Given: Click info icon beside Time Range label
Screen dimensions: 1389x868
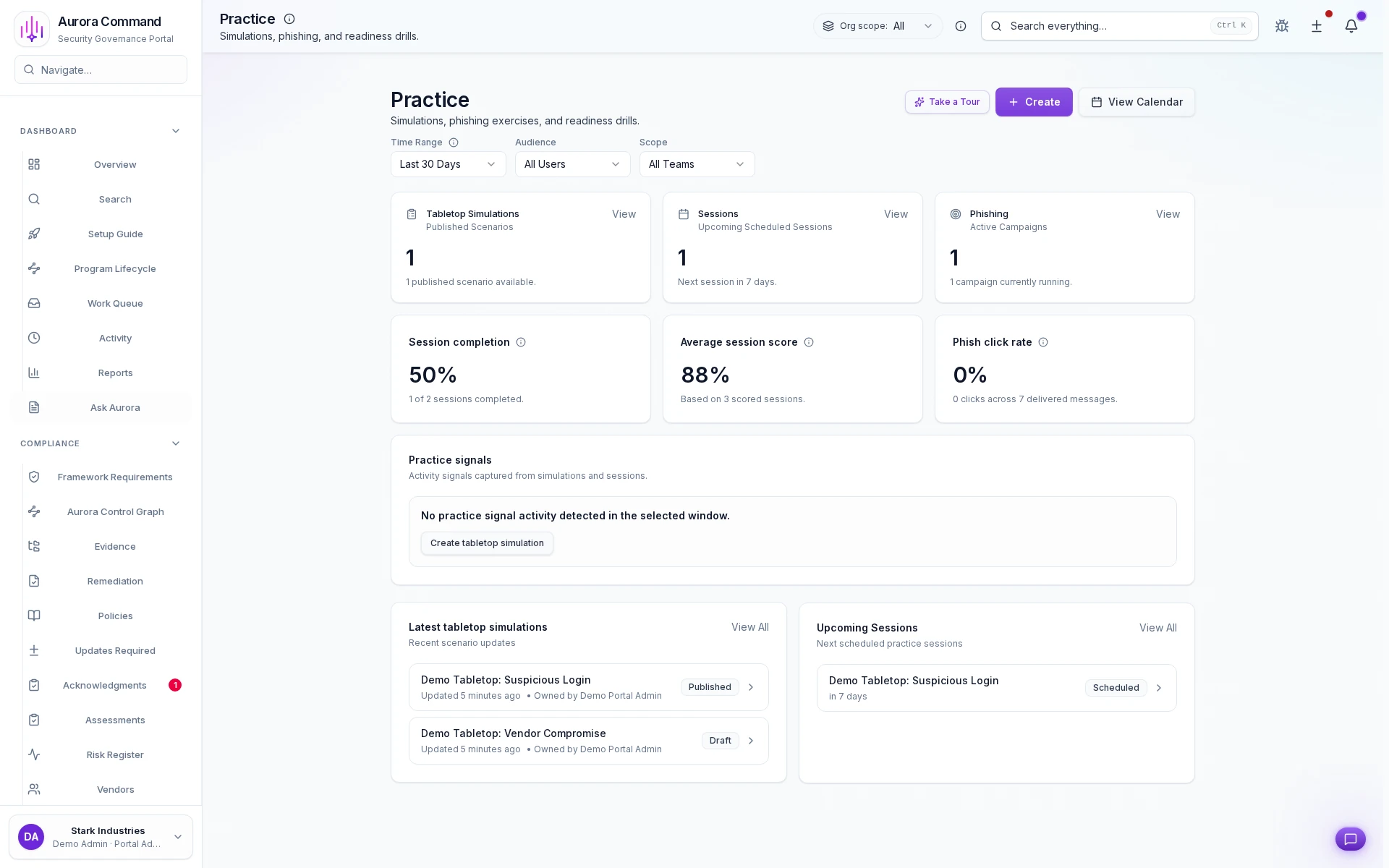Looking at the screenshot, I should 454,142.
